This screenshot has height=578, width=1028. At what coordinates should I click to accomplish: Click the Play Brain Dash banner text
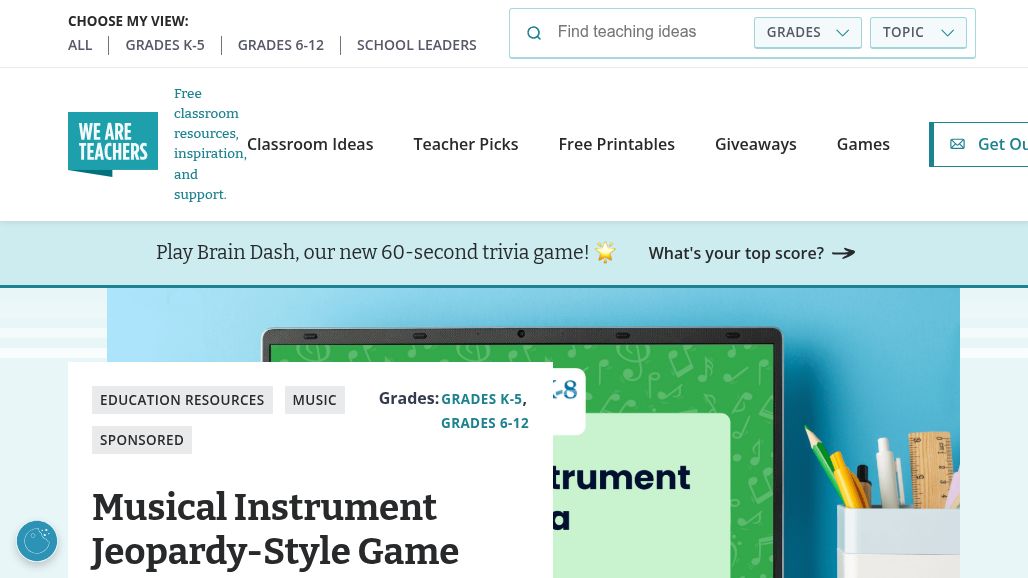pyautogui.click(x=372, y=252)
